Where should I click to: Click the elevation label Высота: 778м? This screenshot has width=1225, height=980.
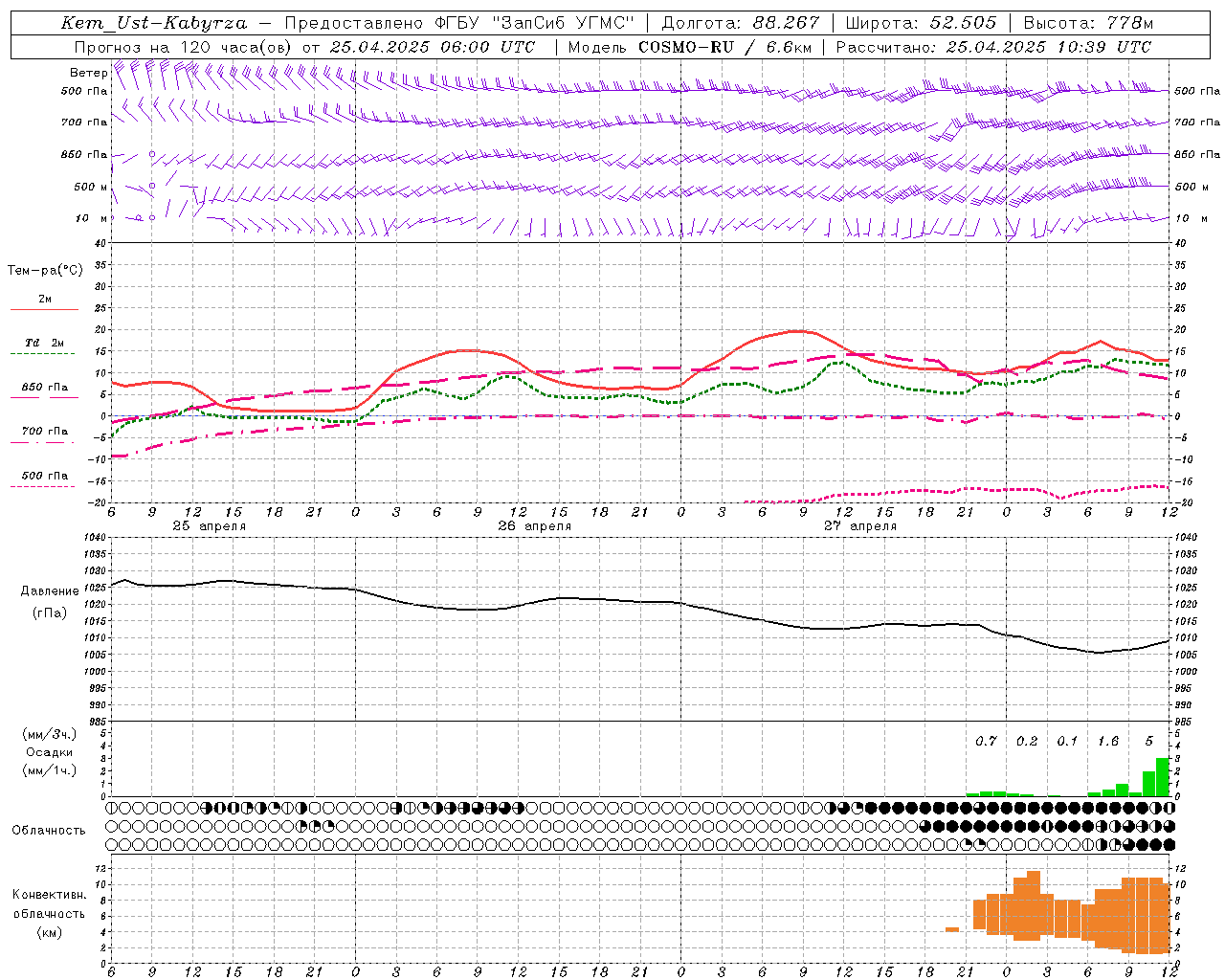tap(1088, 23)
